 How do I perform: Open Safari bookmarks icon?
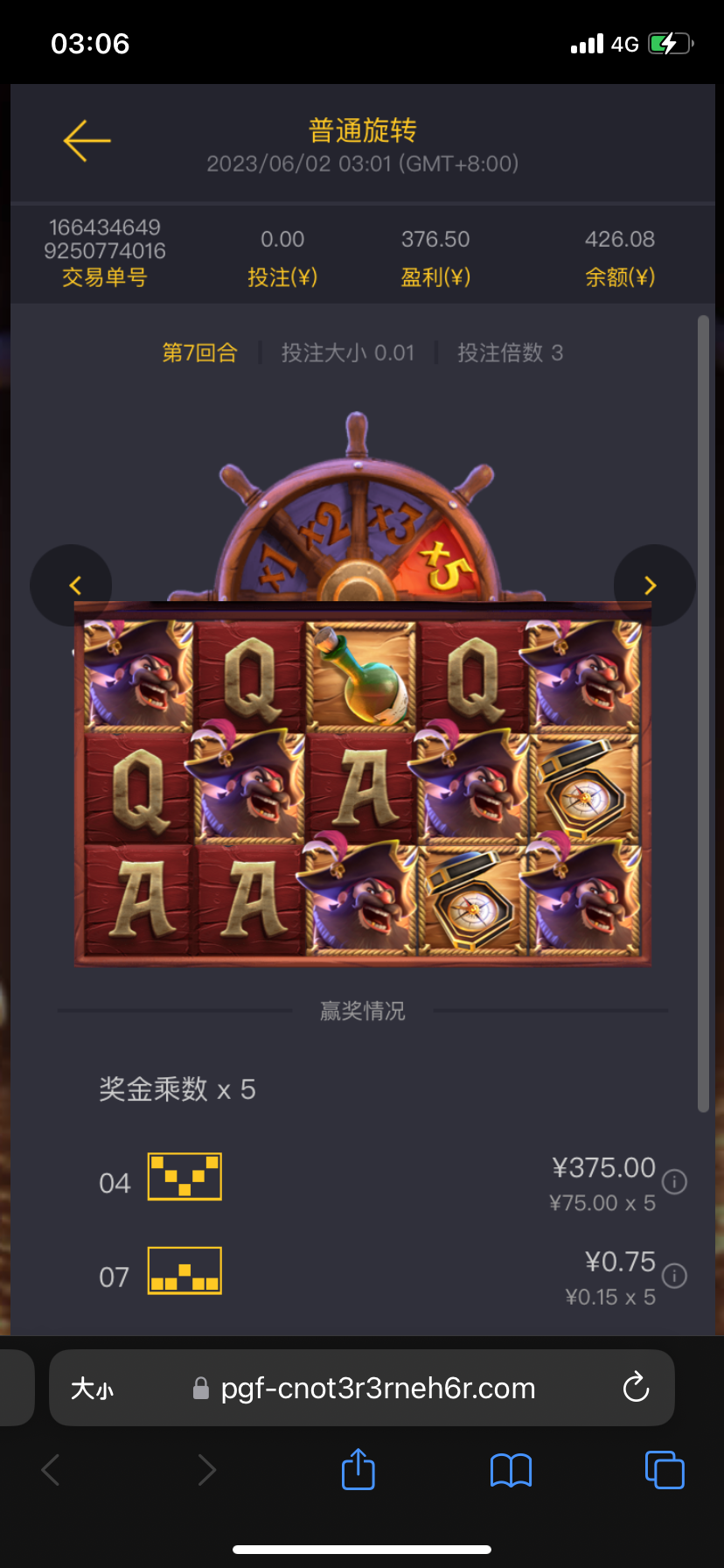tap(512, 1470)
